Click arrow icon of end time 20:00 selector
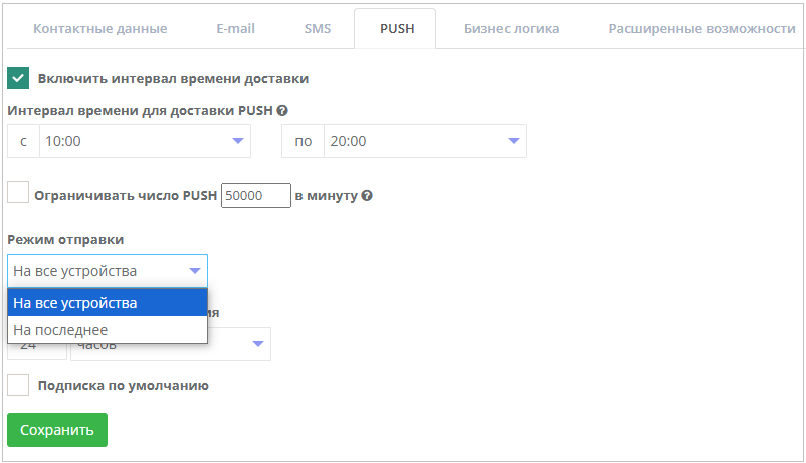The width and height of the screenshot is (806, 463). (514, 141)
